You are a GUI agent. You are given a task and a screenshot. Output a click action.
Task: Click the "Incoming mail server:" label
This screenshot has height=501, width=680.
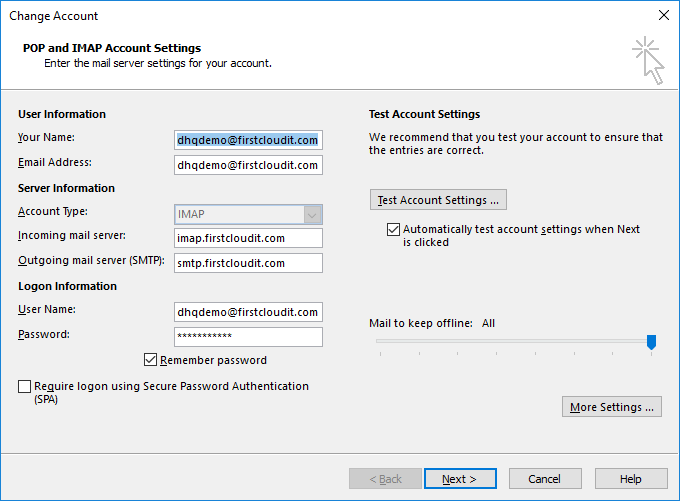(72, 236)
